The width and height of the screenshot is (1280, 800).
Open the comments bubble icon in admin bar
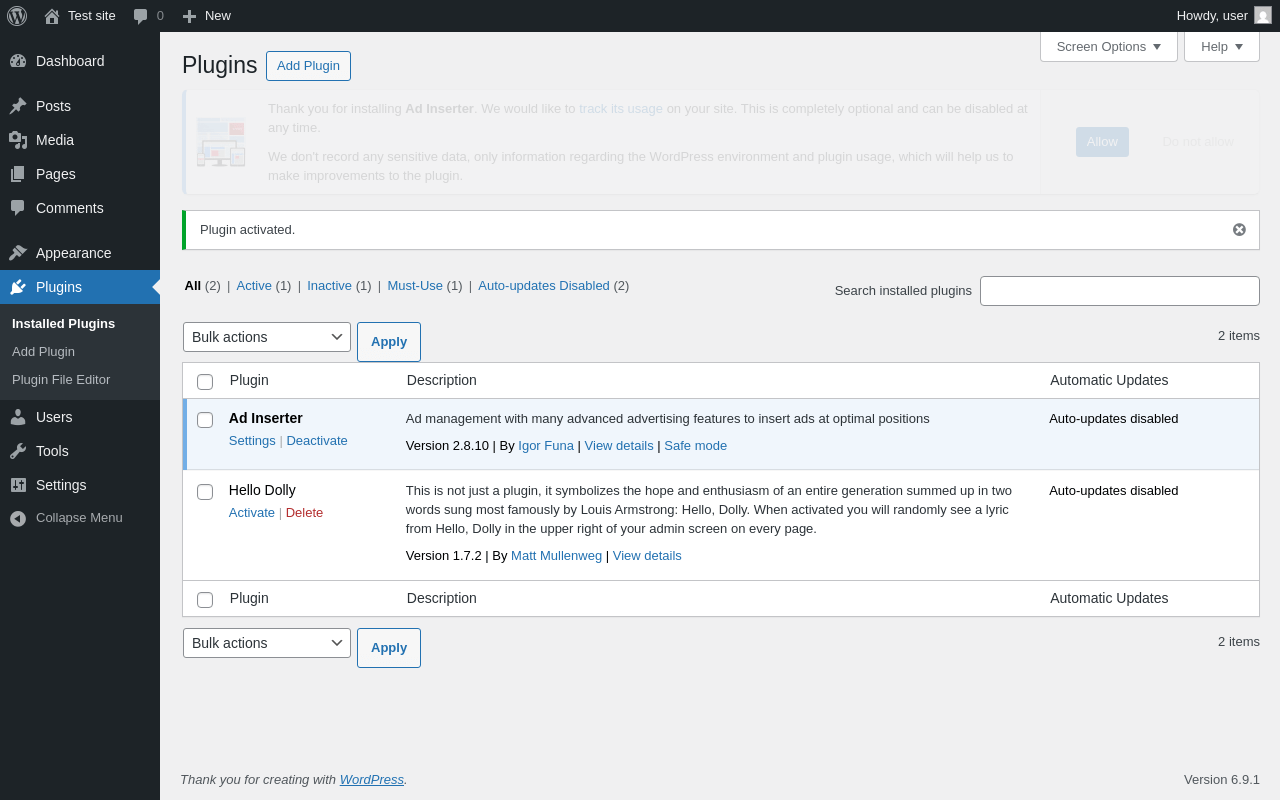point(141,16)
